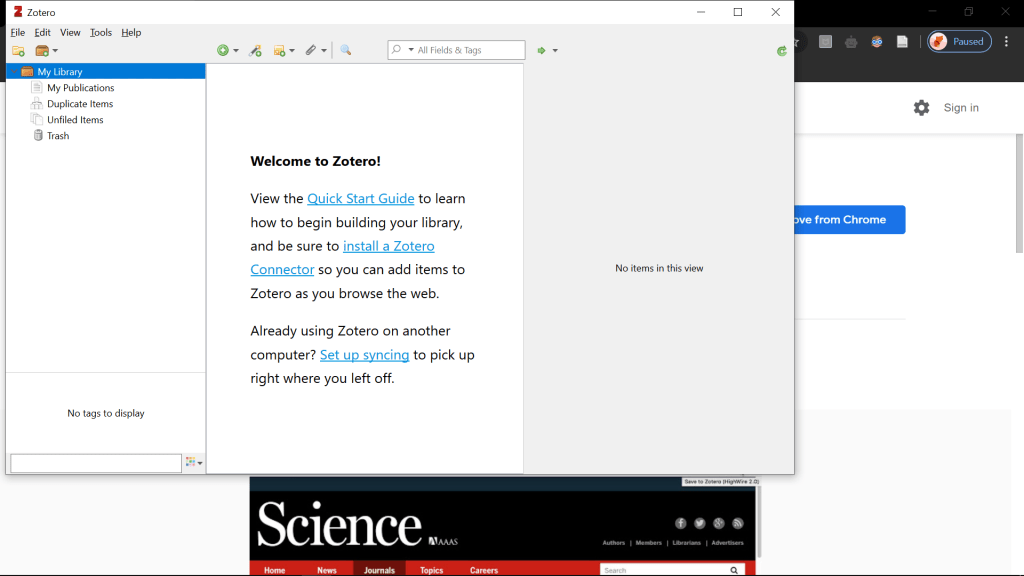This screenshot has width=1024, height=576.
Task: Open the Tools menu
Action: click(101, 32)
